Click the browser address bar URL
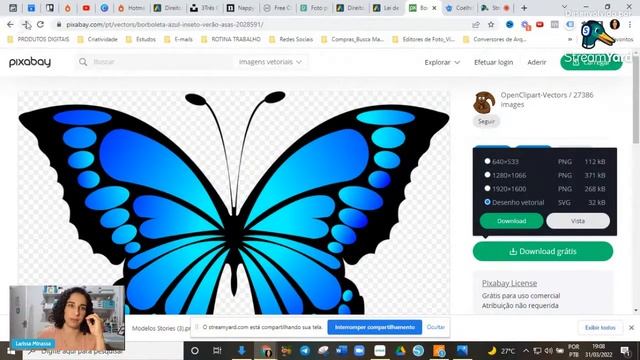The height and width of the screenshot is (360, 640). tap(165, 24)
